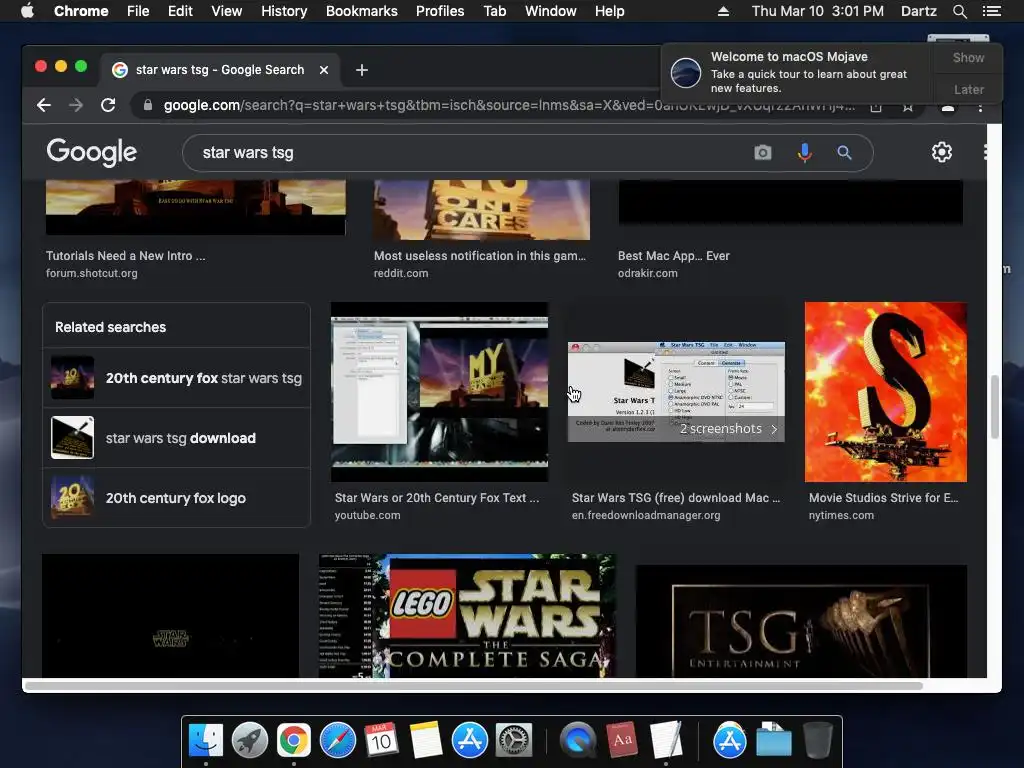
Task: Open Launchpad from the Dock
Action: (249, 740)
